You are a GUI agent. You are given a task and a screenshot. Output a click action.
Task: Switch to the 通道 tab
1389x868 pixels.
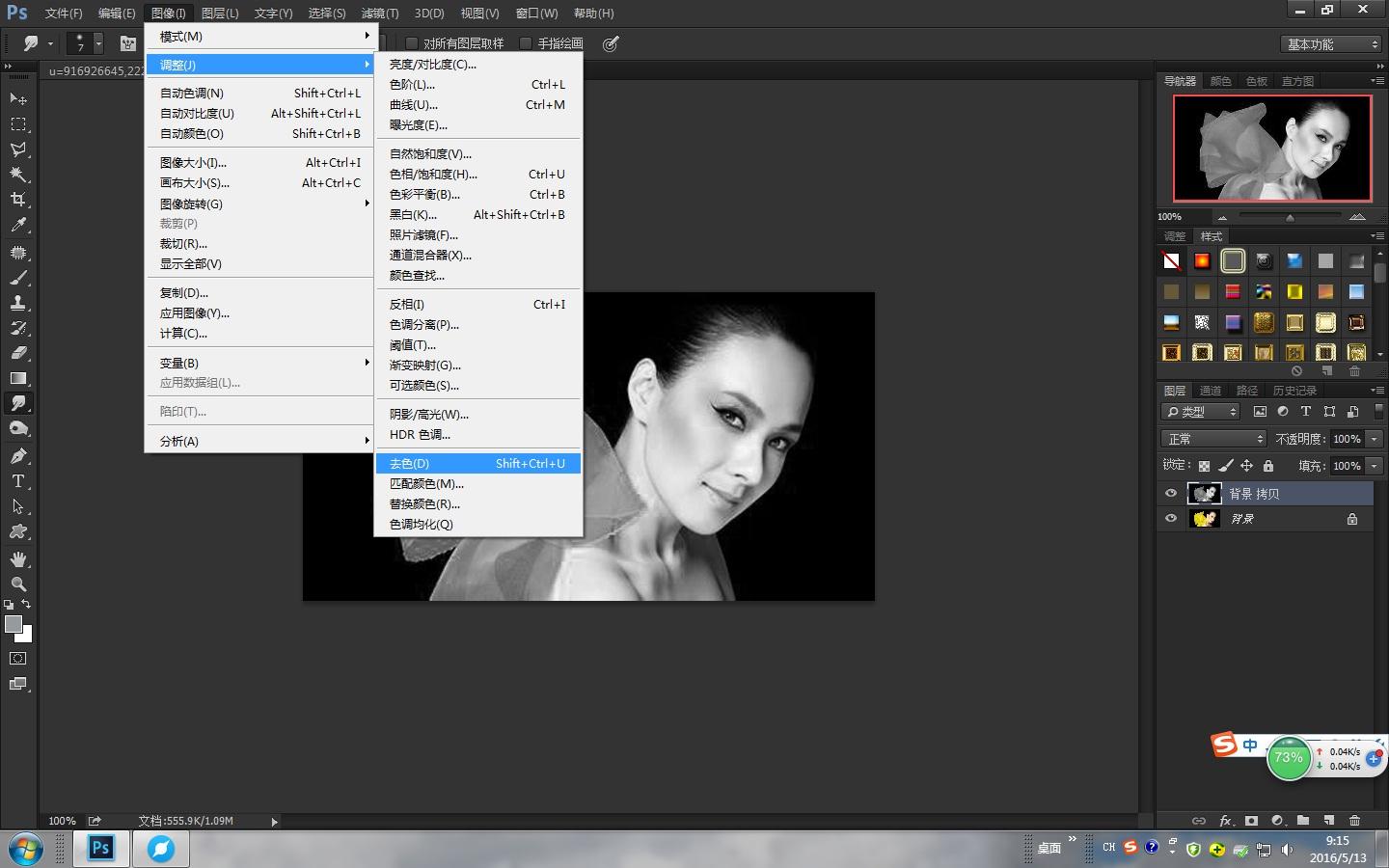click(1211, 391)
